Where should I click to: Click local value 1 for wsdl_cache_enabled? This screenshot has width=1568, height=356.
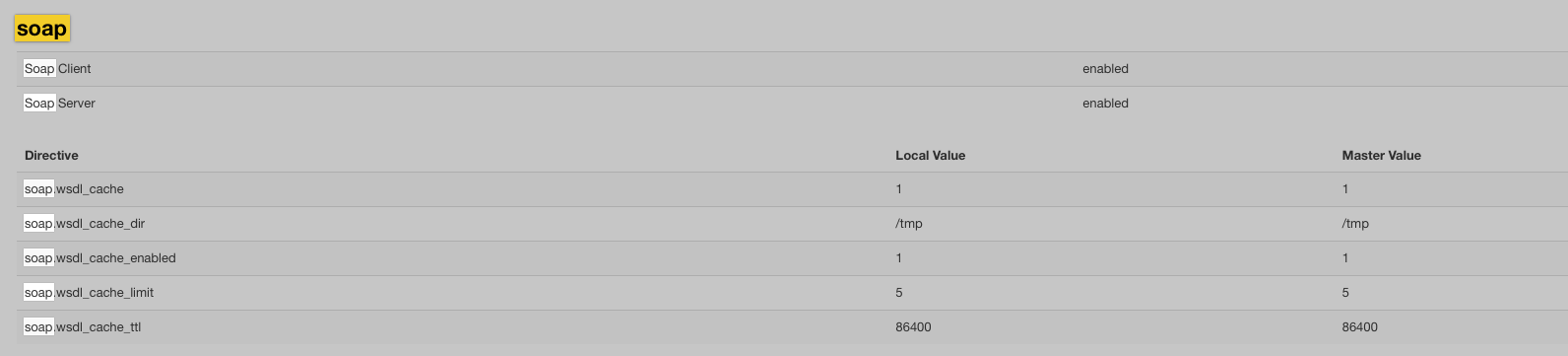(899, 258)
